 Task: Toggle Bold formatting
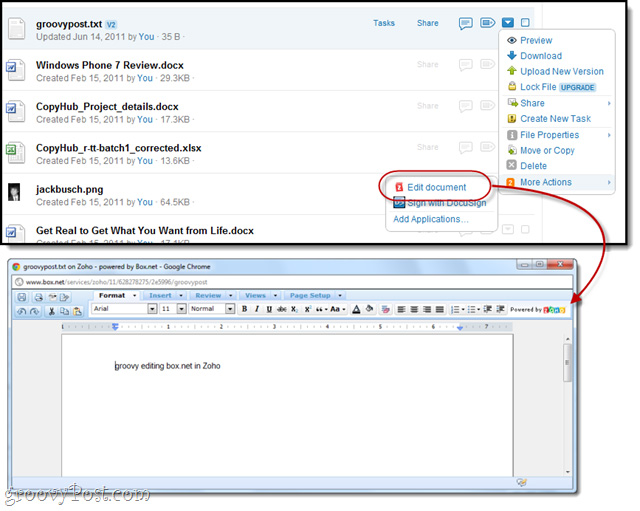(244, 309)
